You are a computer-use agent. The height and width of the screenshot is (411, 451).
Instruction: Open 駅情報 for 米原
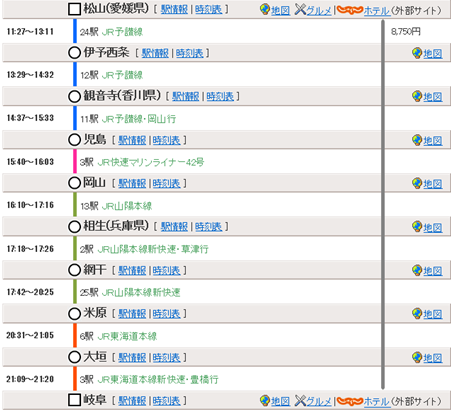click(132, 314)
